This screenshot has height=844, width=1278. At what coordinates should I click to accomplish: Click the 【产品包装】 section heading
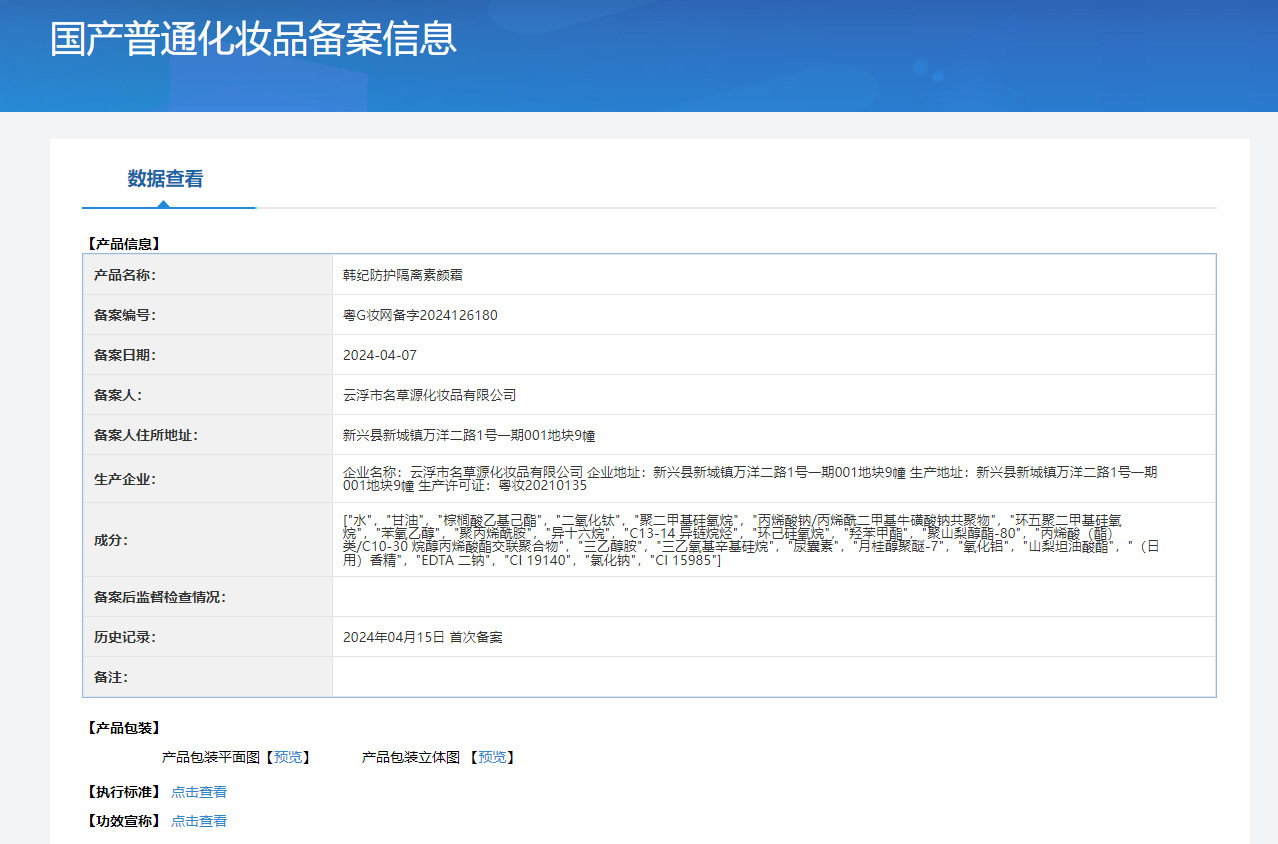pyautogui.click(x=123, y=728)
